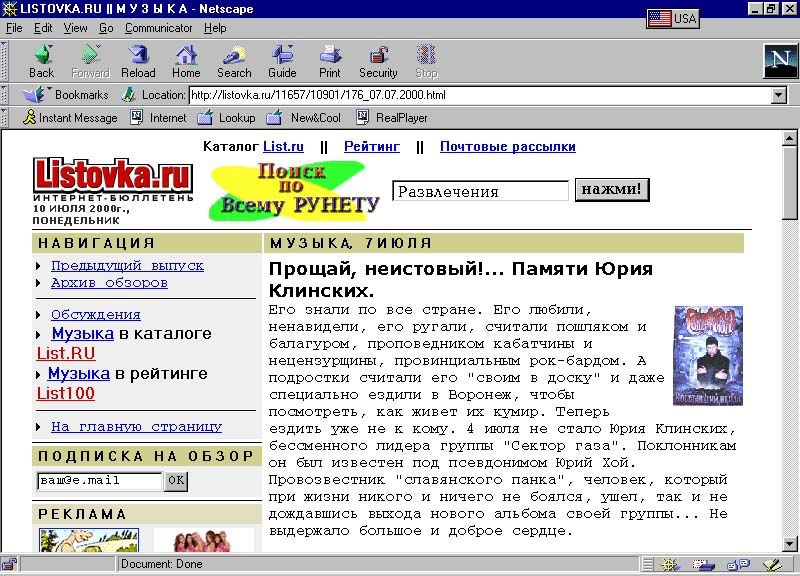Open the View menu
This screenshot has height=576, width=800.
pyautogui.click(x=75, y=28)
